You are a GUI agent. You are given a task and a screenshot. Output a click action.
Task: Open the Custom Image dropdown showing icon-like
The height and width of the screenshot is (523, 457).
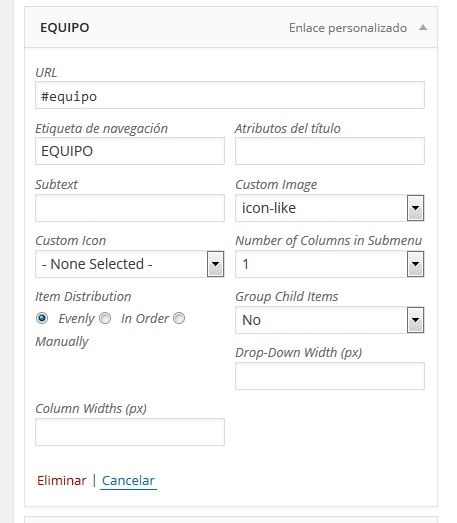click(x=330, y=208)
